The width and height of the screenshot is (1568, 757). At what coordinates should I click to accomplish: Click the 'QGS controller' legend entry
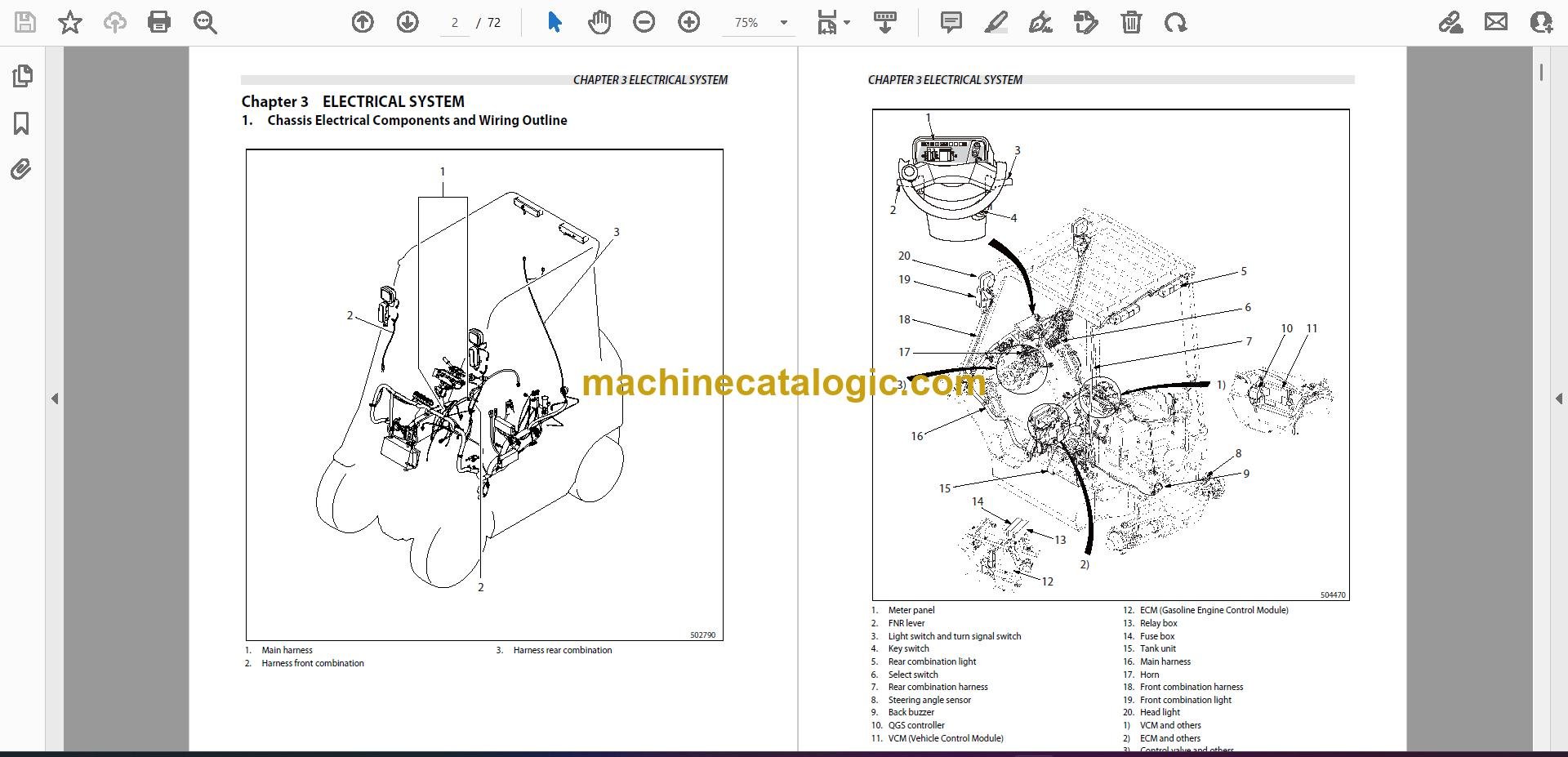click(916, 725)
